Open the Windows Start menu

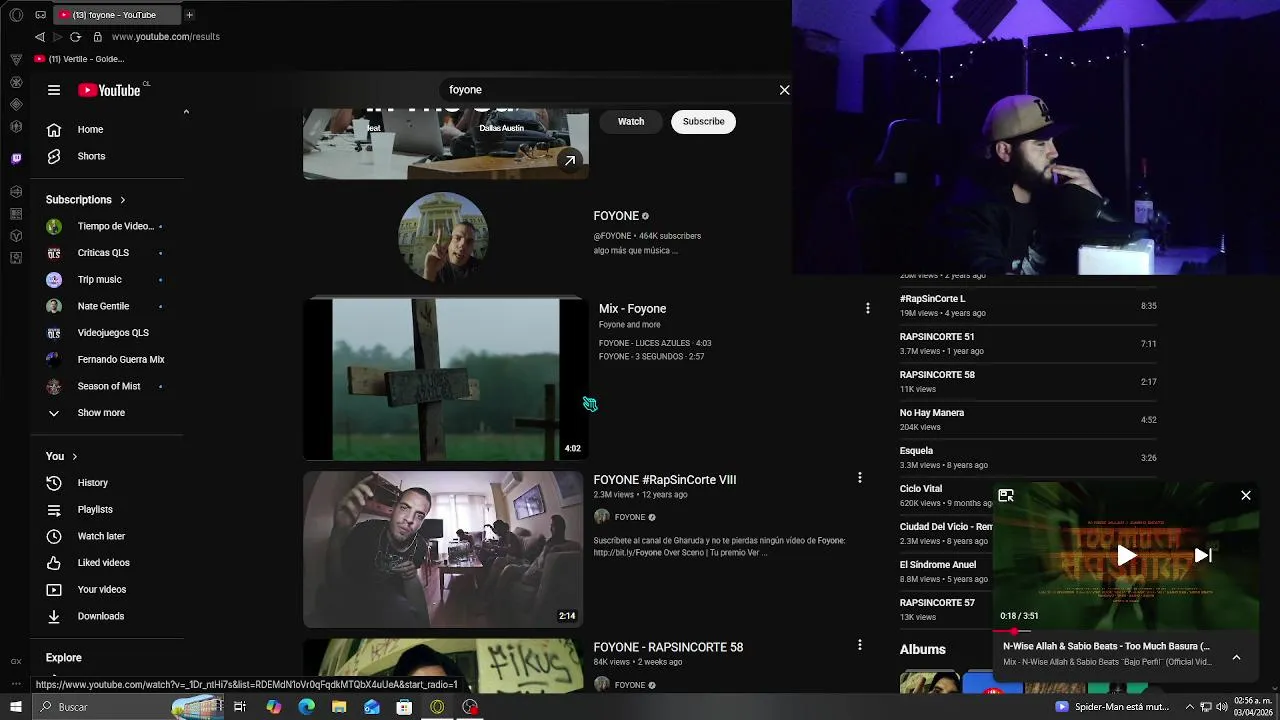coord(16,707)
